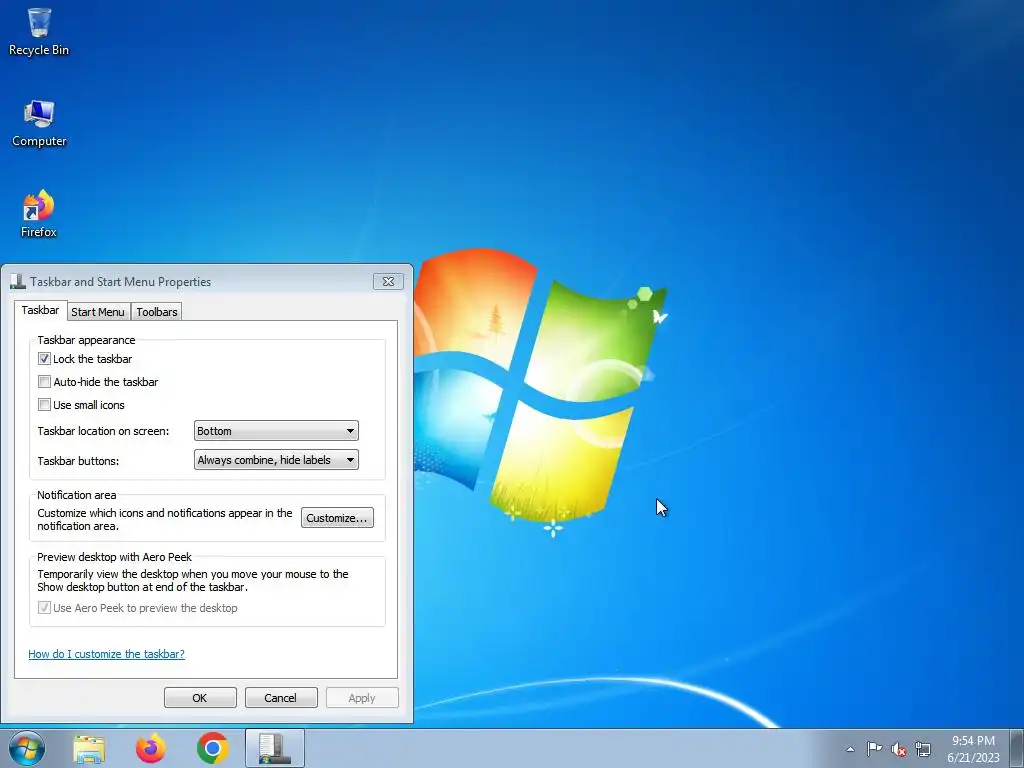Launch Windows Explorer from the taskbar

point(89,748)
